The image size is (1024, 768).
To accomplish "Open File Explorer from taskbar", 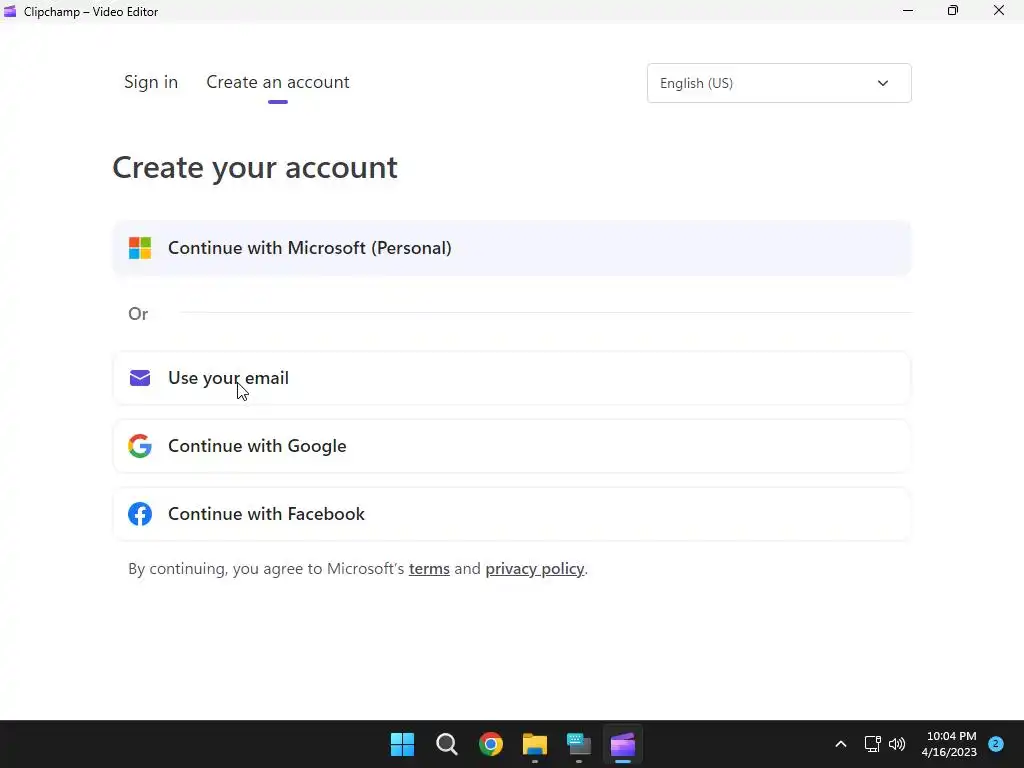I will [535, 744].
